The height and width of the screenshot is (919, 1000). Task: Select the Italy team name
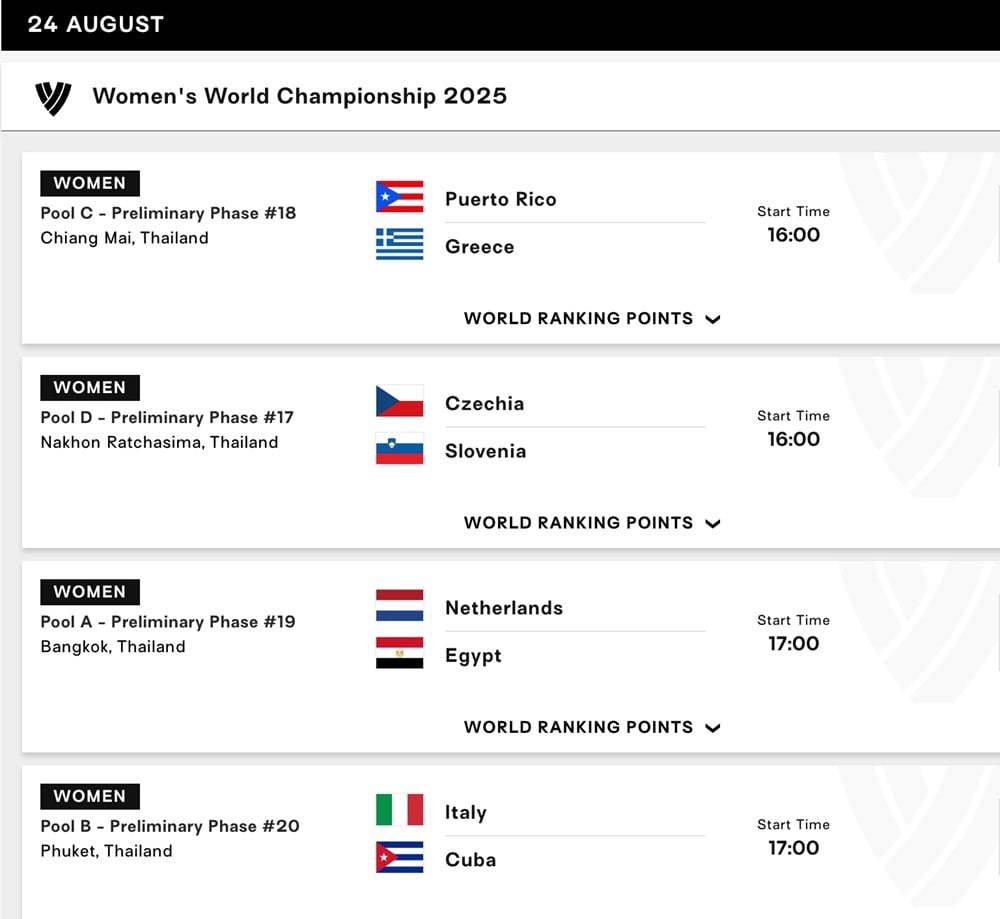466,812
